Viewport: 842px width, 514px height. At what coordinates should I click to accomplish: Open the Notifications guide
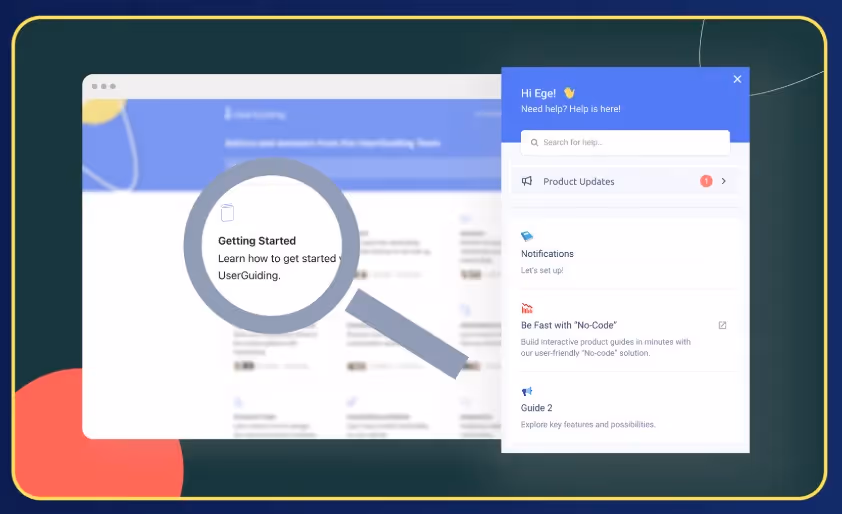coord(547,254)
